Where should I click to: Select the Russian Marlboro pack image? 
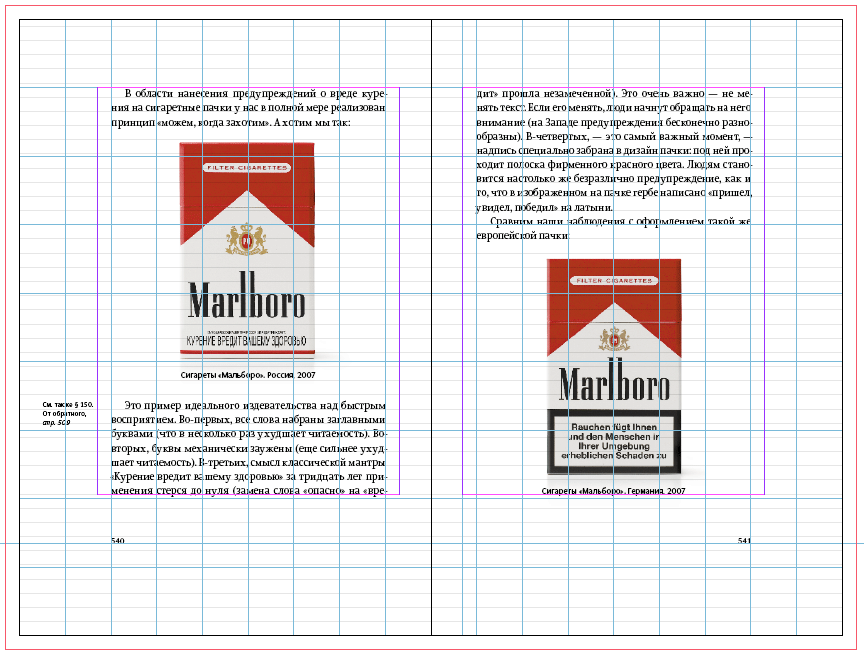(247, 250)
